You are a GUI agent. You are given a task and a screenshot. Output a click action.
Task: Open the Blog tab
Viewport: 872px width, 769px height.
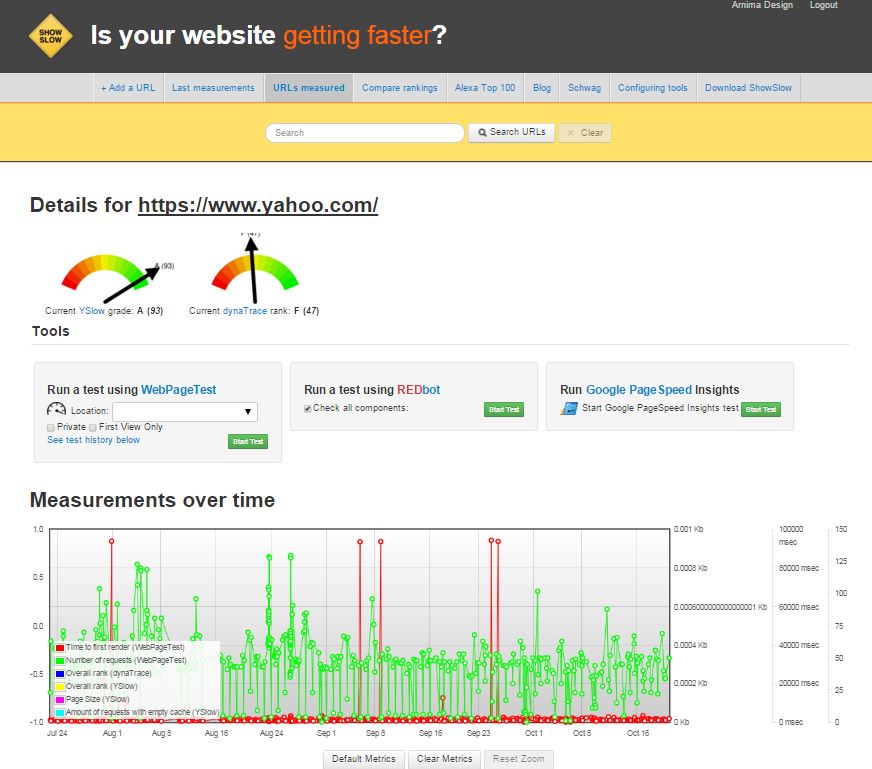pyautogui.click(x=542, y=88)
